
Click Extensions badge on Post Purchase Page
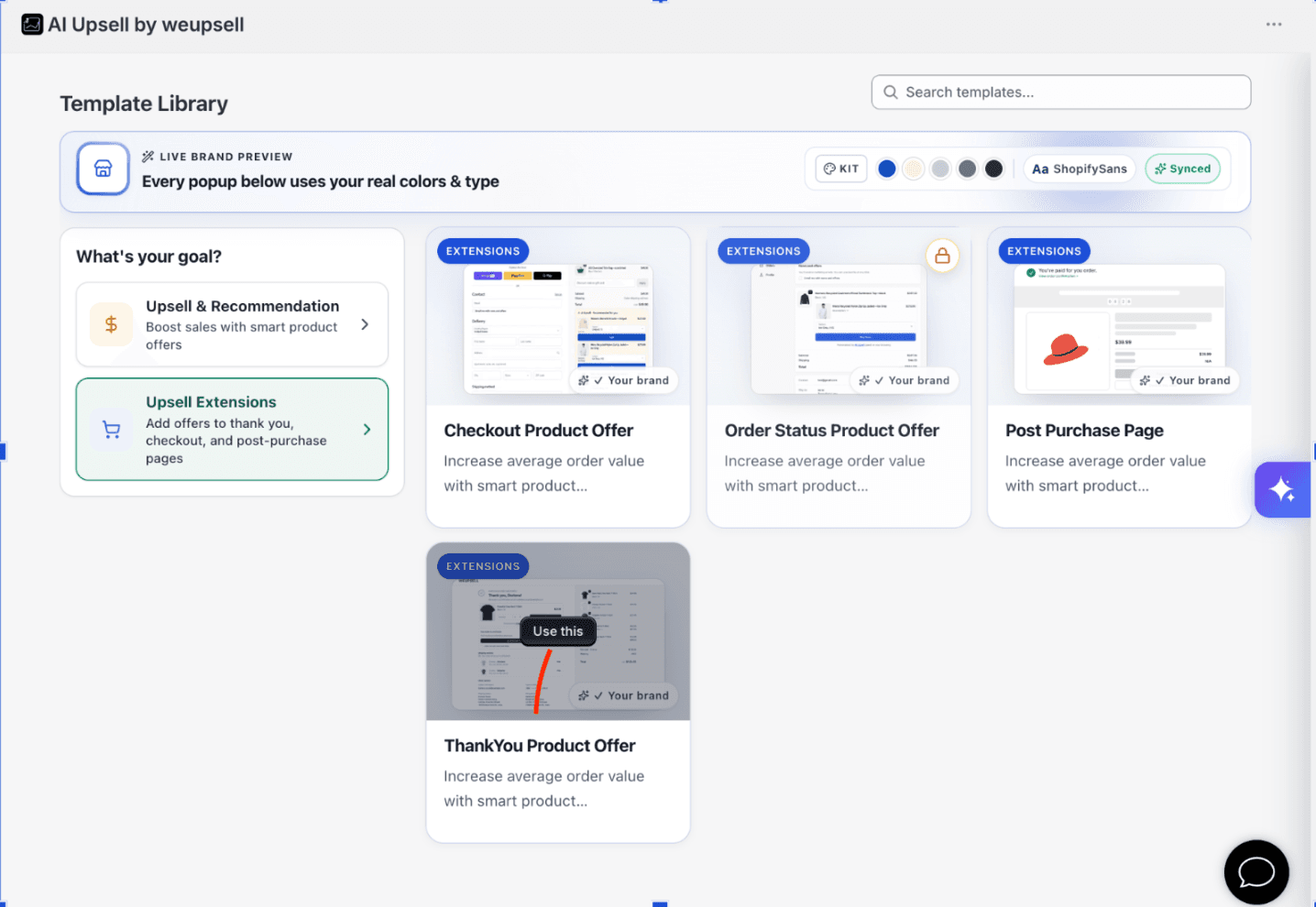point(1044,251)
